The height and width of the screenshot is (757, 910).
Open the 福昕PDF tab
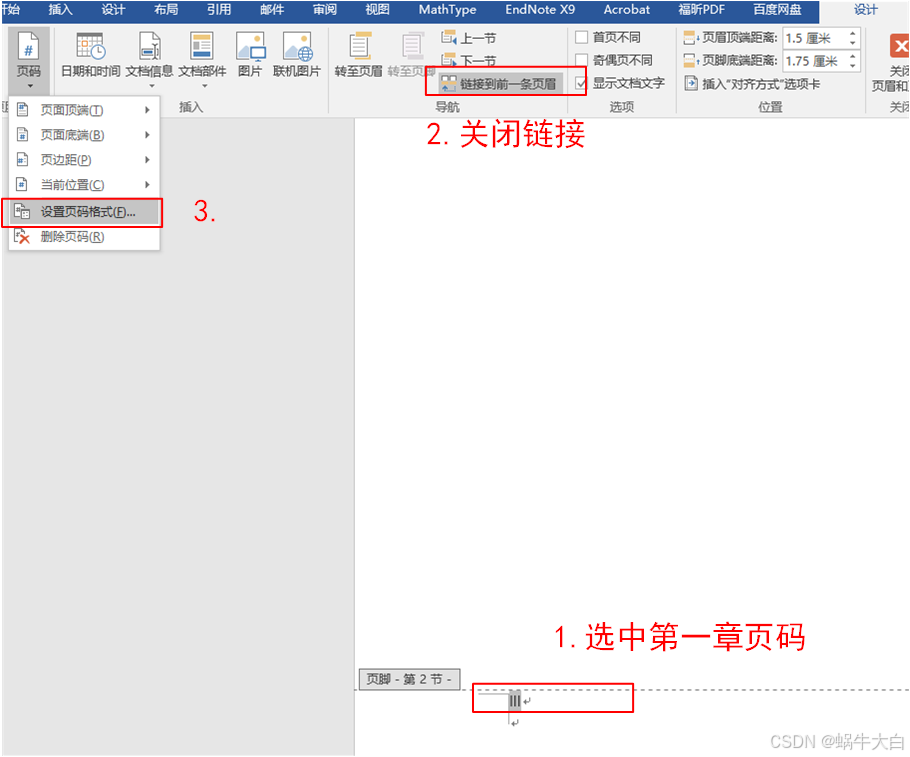coord(701,9)
